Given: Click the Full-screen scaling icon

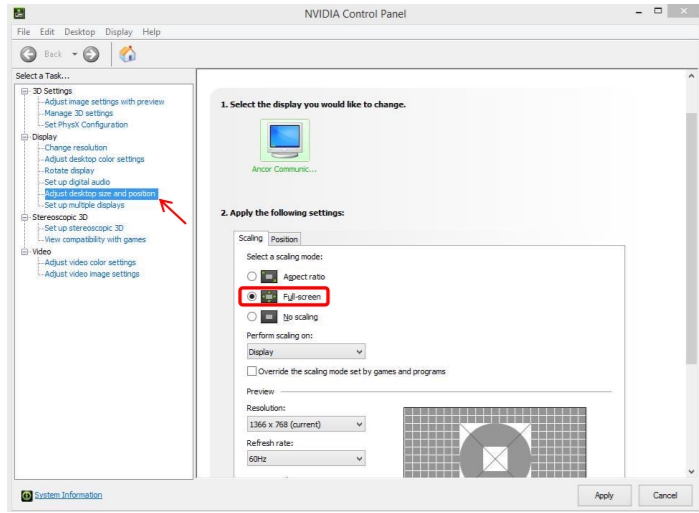Looking at the screenshot, I should click(269, 296).
